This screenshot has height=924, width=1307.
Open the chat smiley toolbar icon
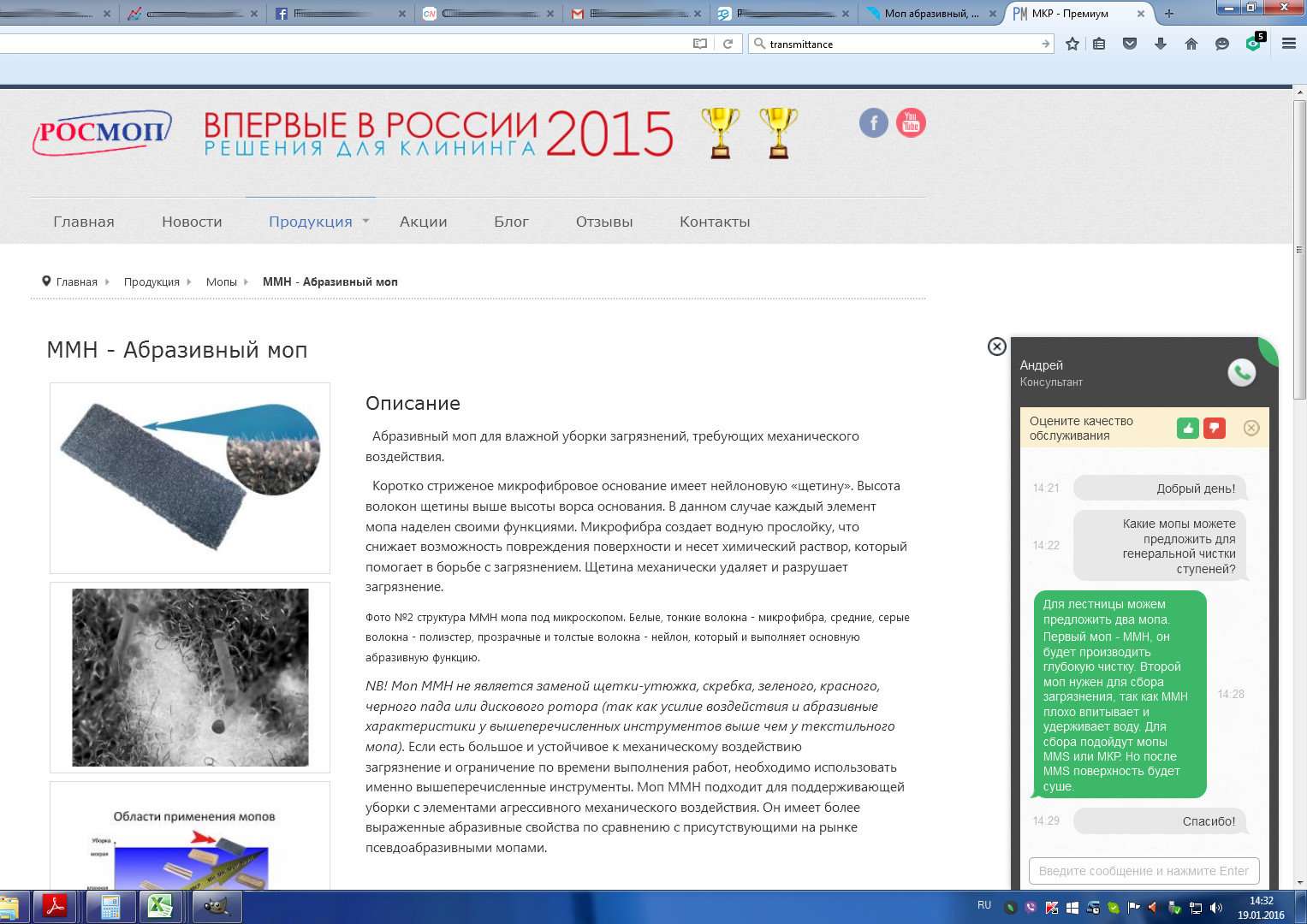point(1222,44)
